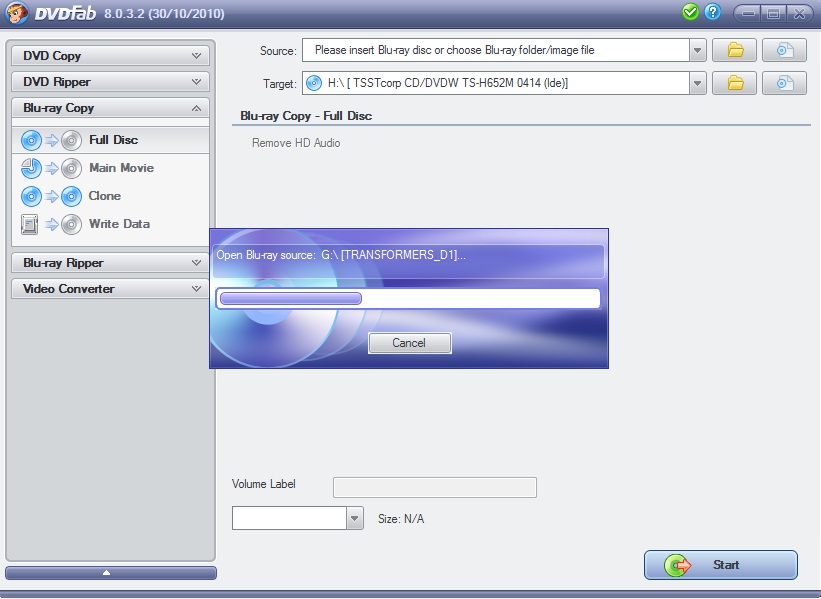Screen dimensions: 821x599
Task: Open Source image file with disc-file icon
Action: coord(784,50)
